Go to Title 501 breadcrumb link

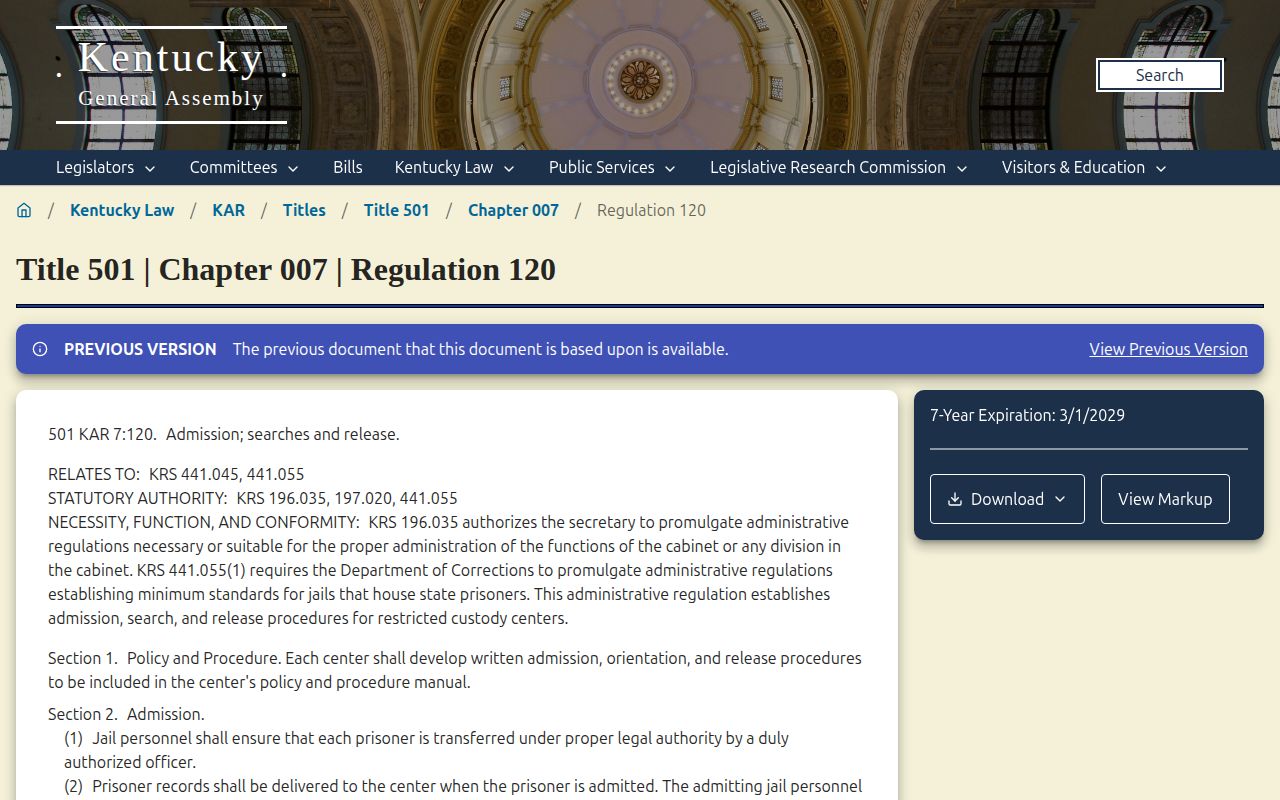[x=397, y=210]
